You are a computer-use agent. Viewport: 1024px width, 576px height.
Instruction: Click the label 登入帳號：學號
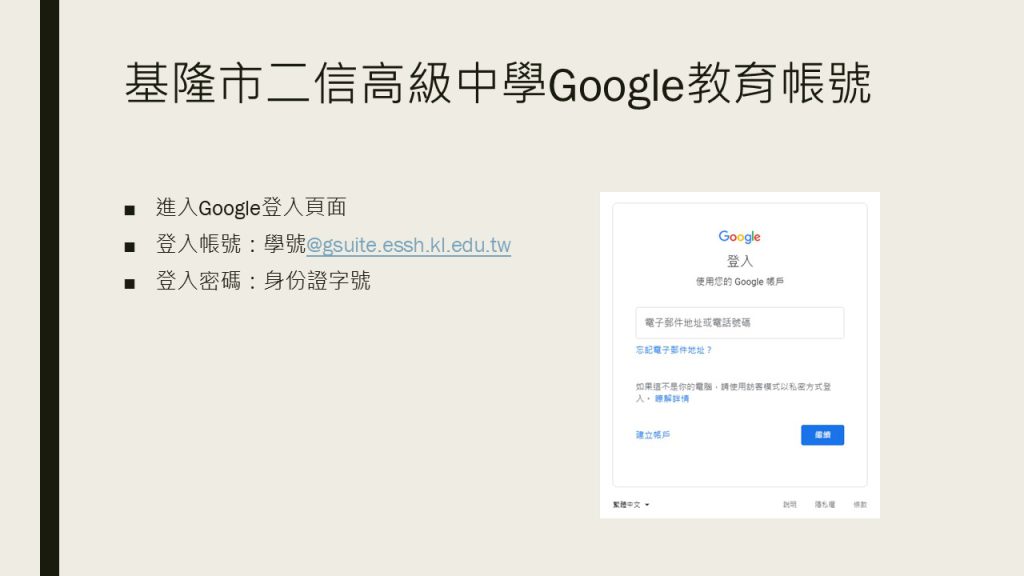(x=231, y=244)
